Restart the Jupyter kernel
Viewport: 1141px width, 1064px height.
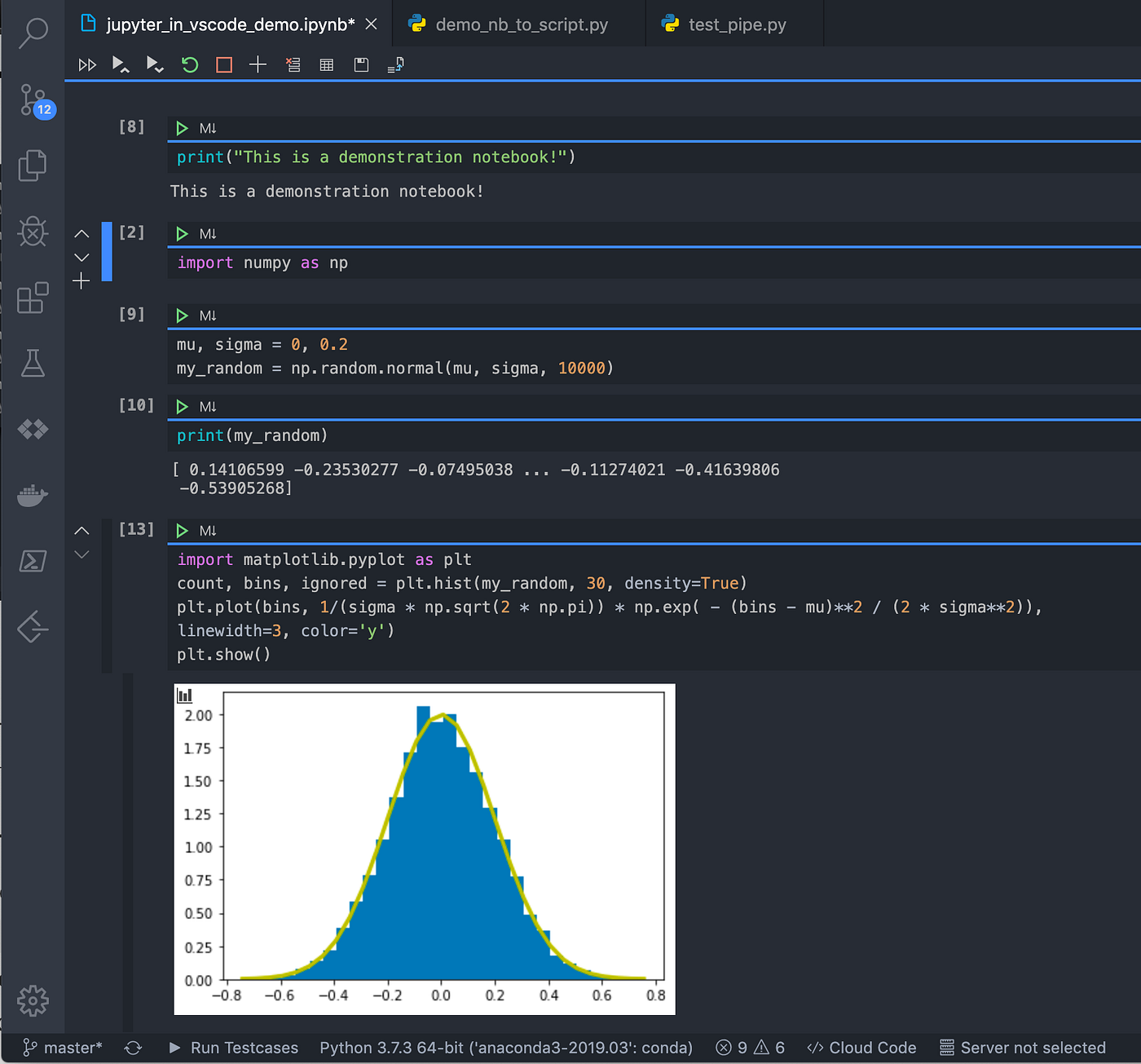point(190,64)
